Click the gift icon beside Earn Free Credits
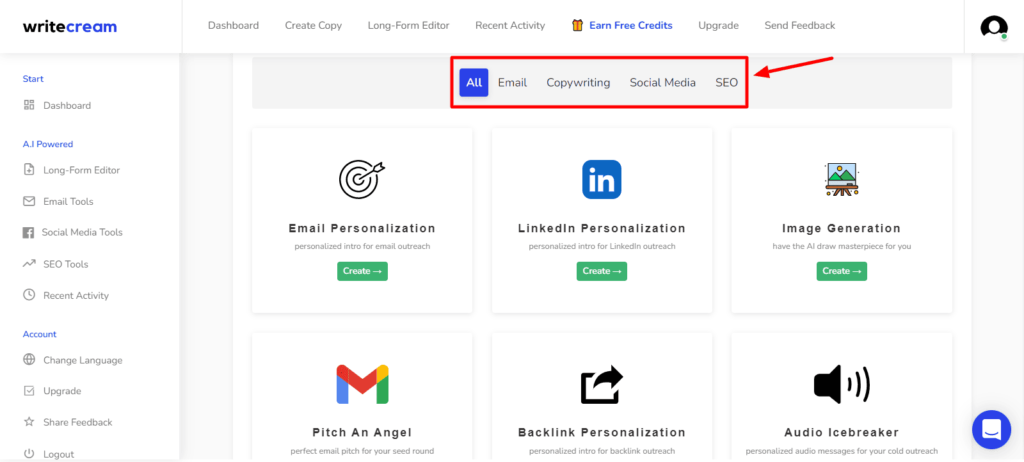Screen dimensions: 1024x462 pyautogui.click(x=577, y=25)
